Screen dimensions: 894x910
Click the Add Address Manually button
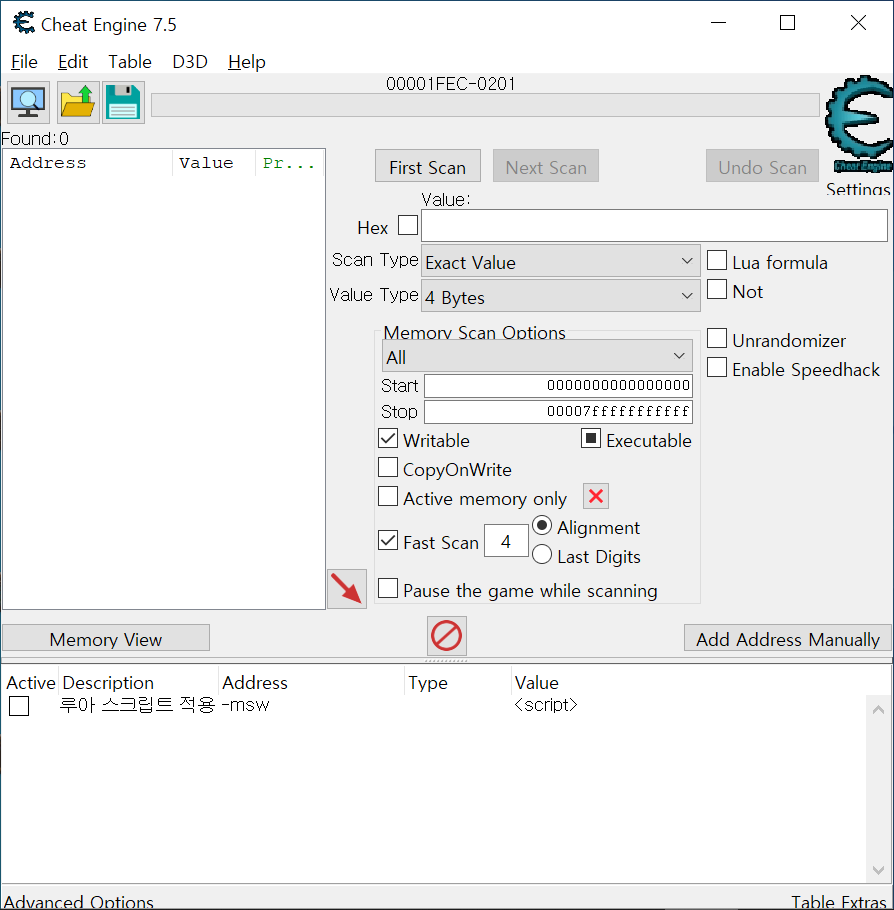point(787,639)
